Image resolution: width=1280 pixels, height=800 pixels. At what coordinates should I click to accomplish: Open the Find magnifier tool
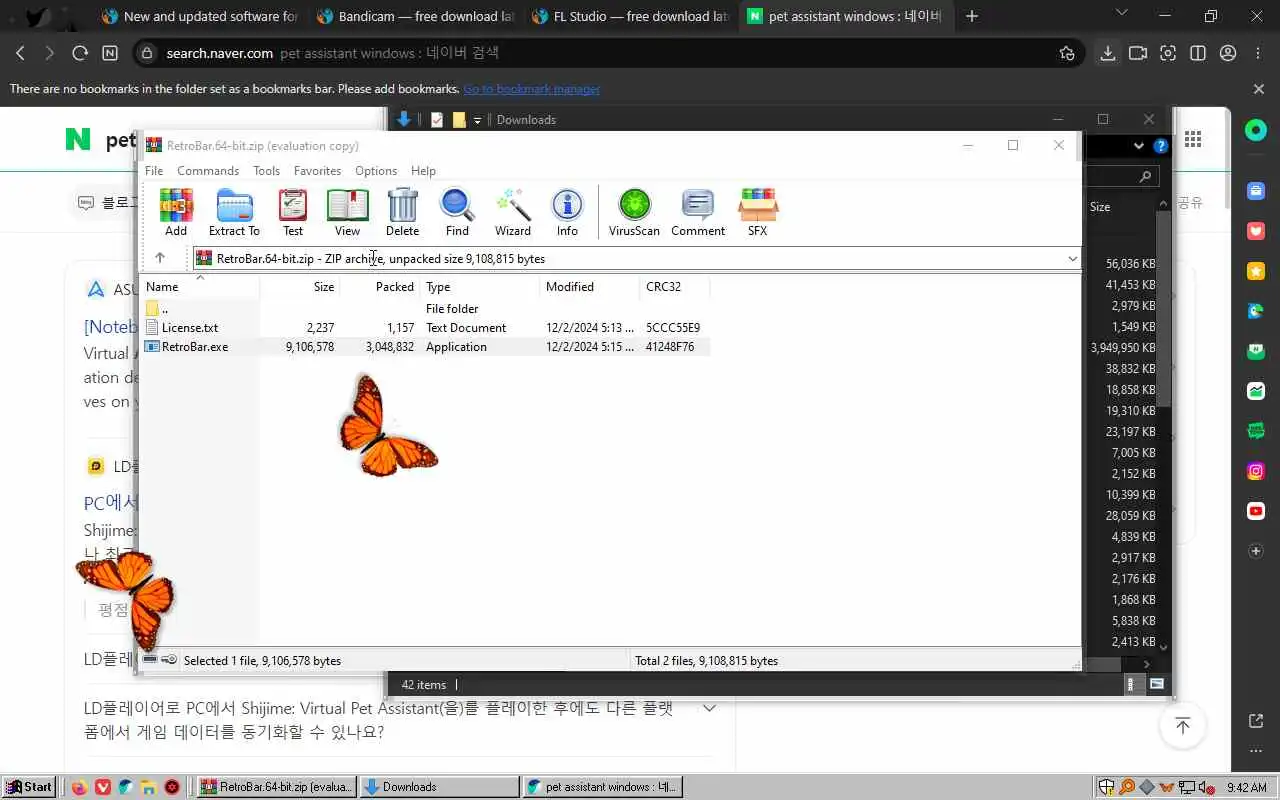tap(457, 213)
